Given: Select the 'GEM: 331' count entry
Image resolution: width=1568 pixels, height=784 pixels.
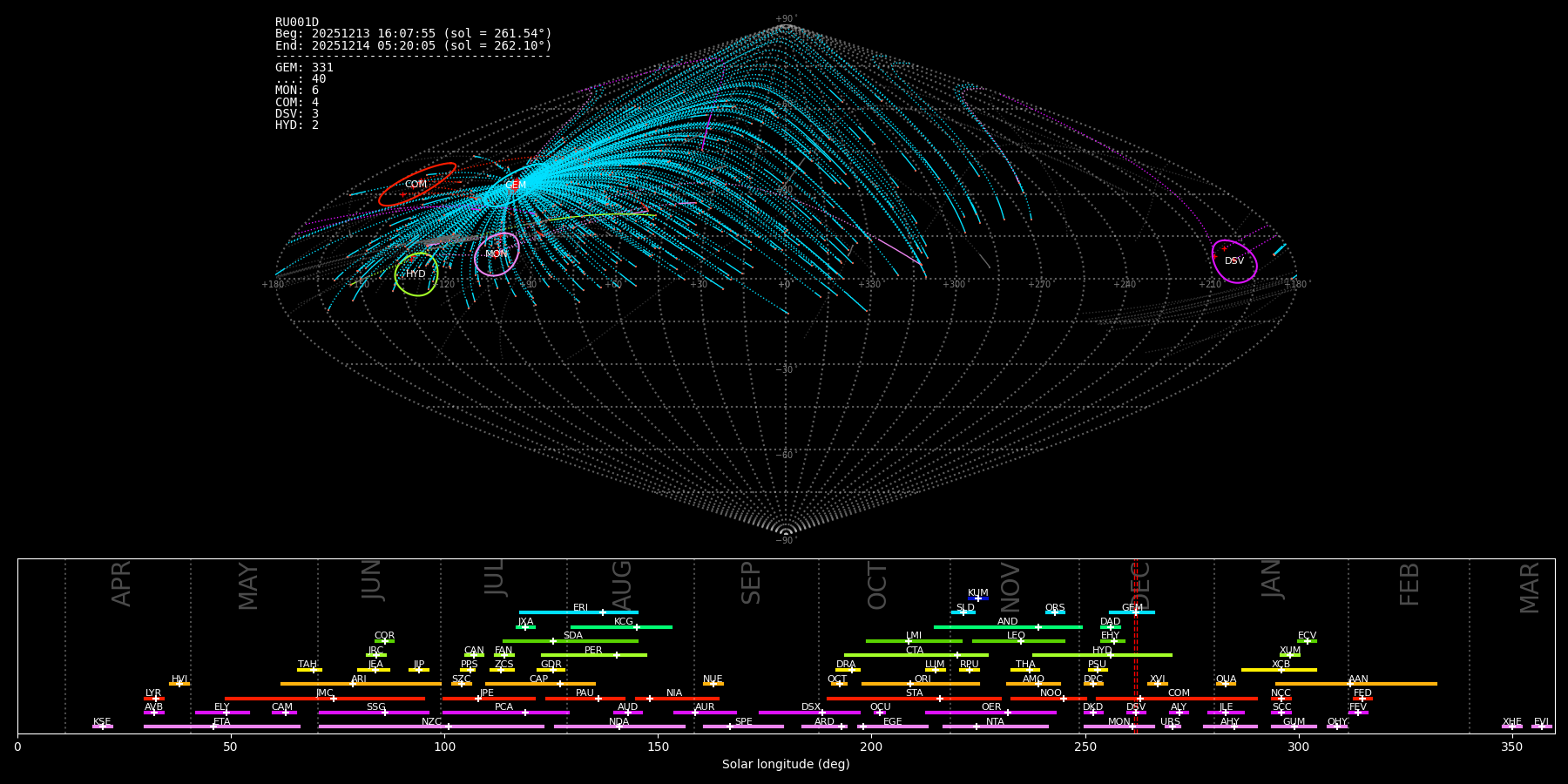Looking at the screenshot, I should point(304,68).
